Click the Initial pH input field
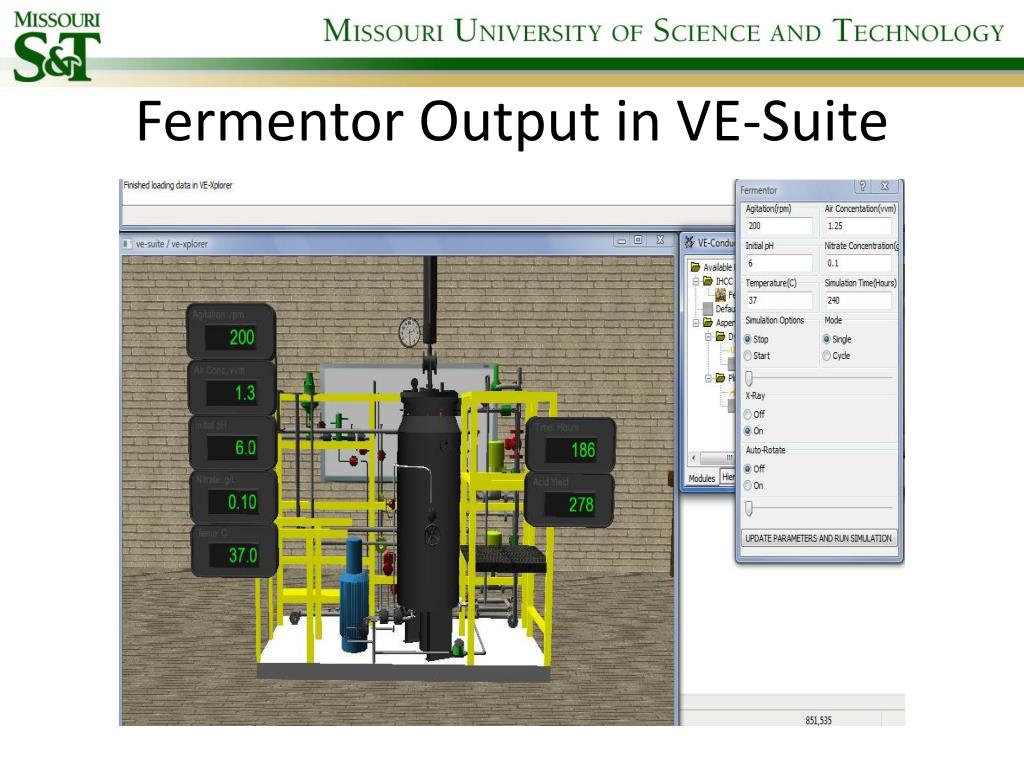The image size is (1024, 768). click(778, 263)
